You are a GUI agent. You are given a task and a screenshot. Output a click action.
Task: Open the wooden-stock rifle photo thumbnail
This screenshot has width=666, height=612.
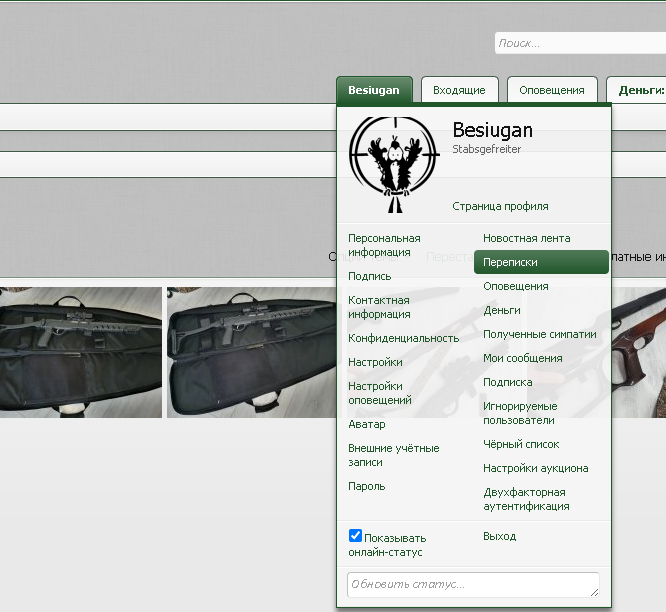click(639, 353)
